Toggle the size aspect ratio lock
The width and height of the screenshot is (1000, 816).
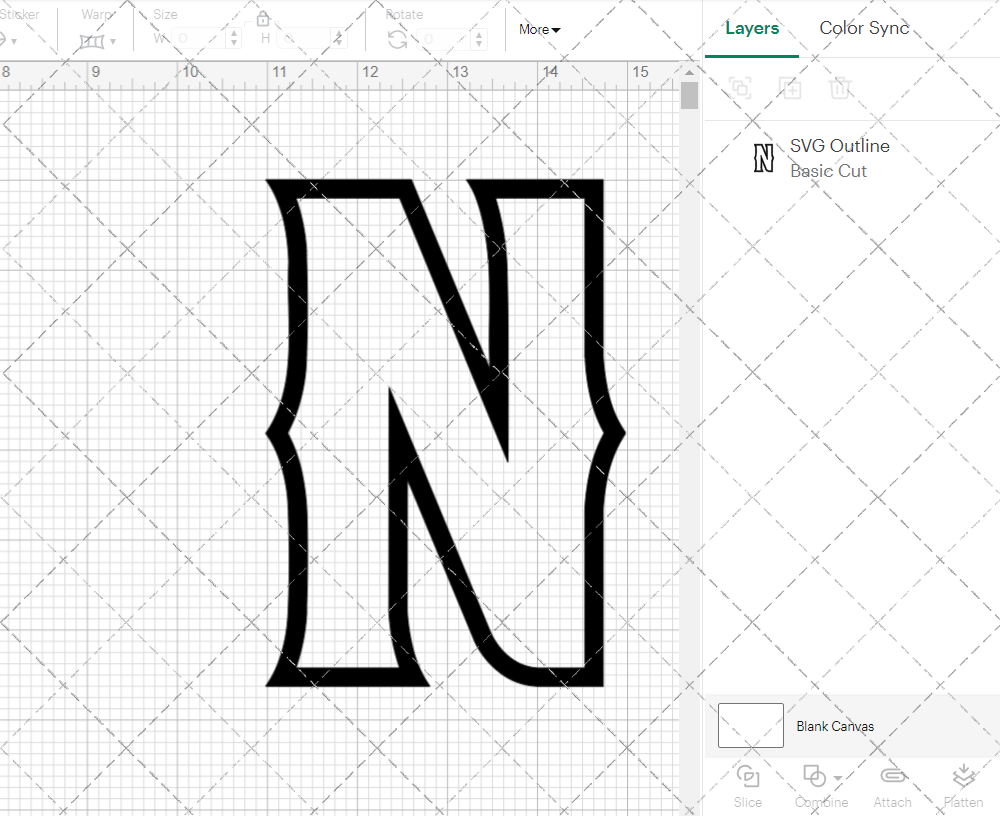[263, 18]
